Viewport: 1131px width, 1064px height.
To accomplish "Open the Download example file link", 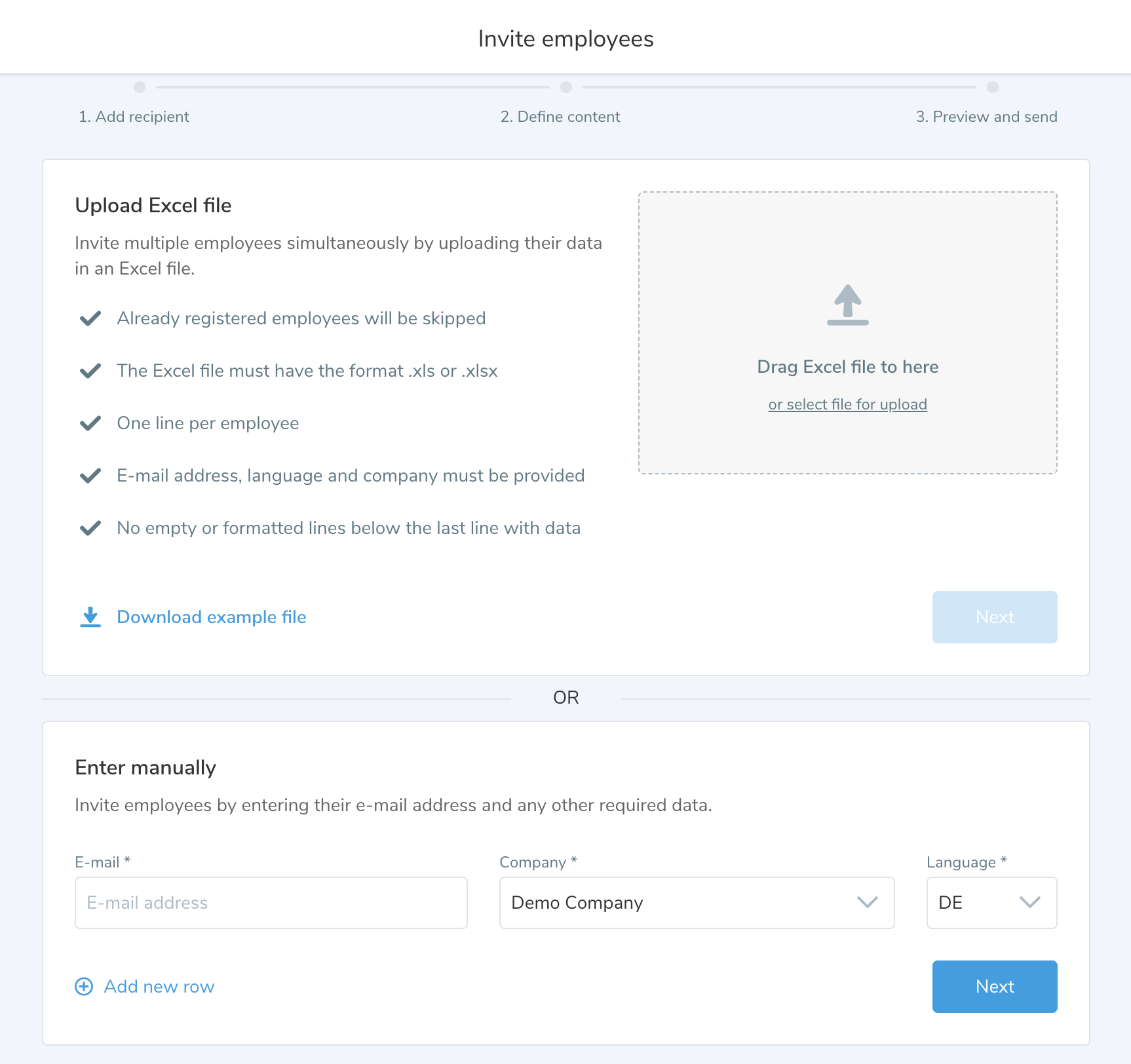I will tap(211, 617).
